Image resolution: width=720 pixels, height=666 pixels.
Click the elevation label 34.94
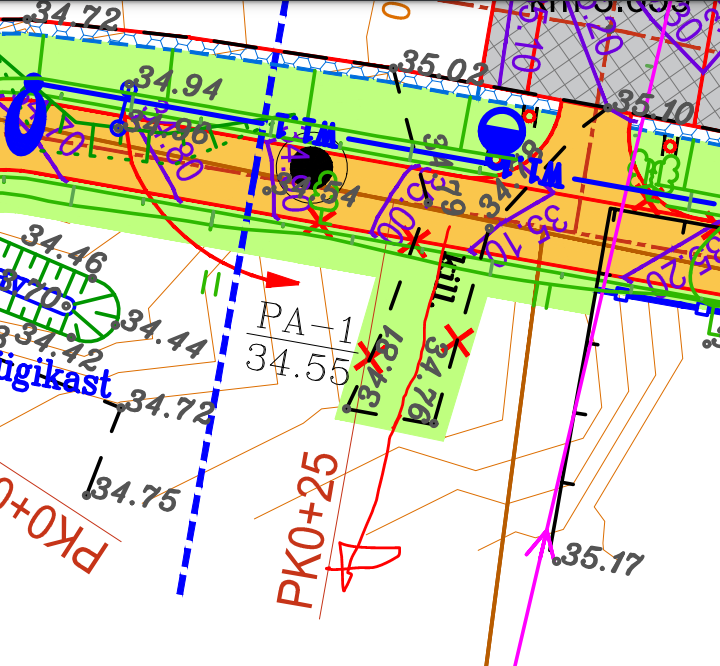coord(179,84)
